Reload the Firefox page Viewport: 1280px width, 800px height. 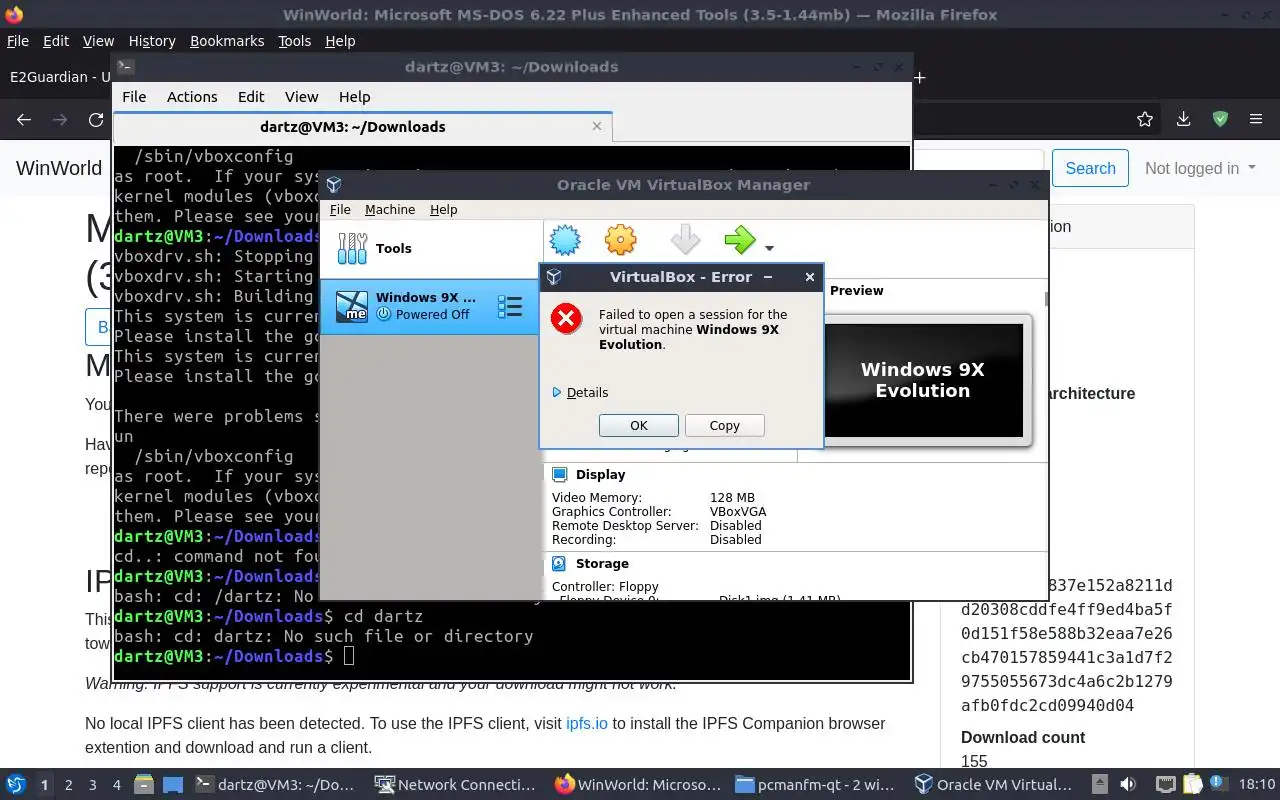96,119
